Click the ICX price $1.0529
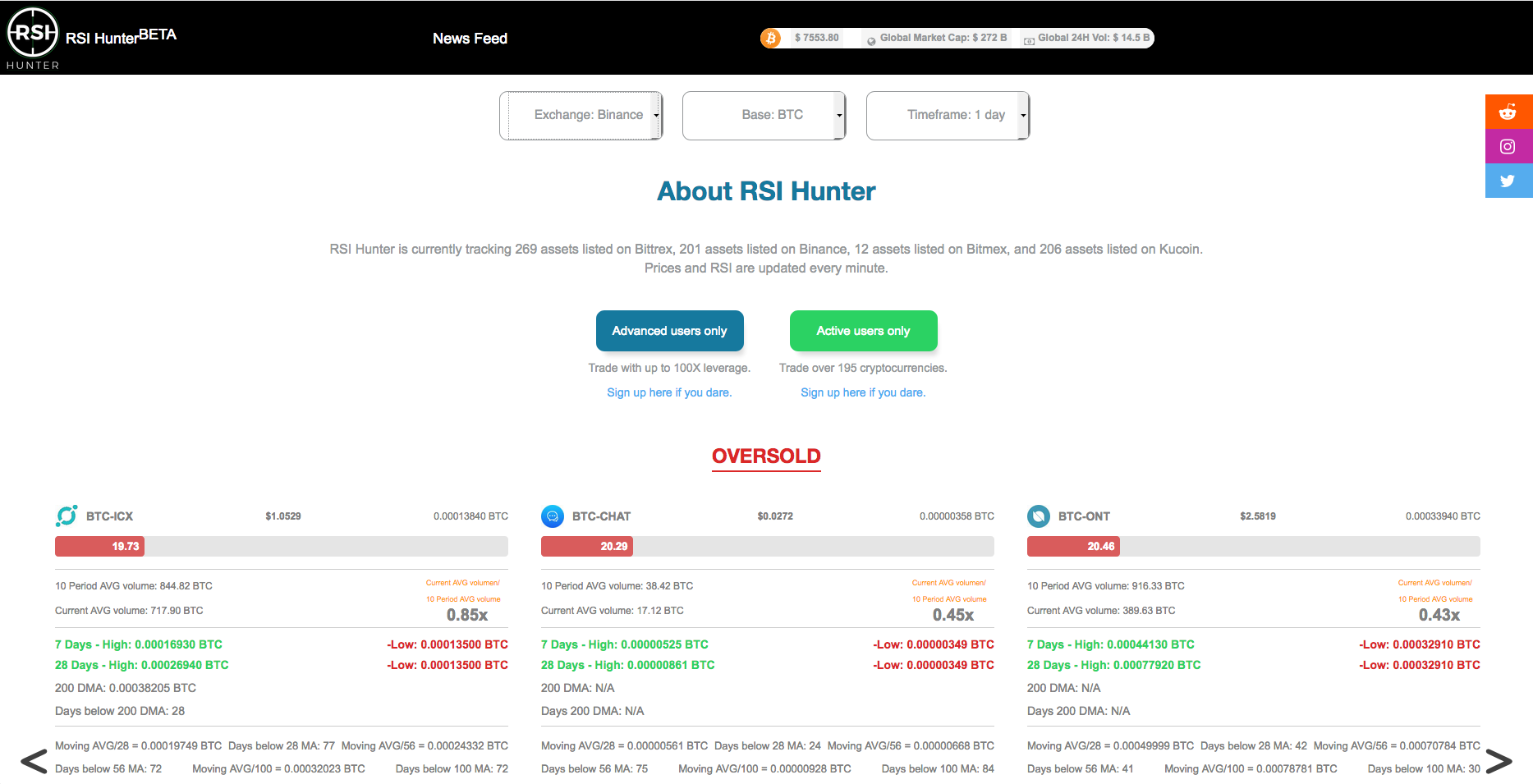Screen dimensions: 1533x784 pos(283,516)
